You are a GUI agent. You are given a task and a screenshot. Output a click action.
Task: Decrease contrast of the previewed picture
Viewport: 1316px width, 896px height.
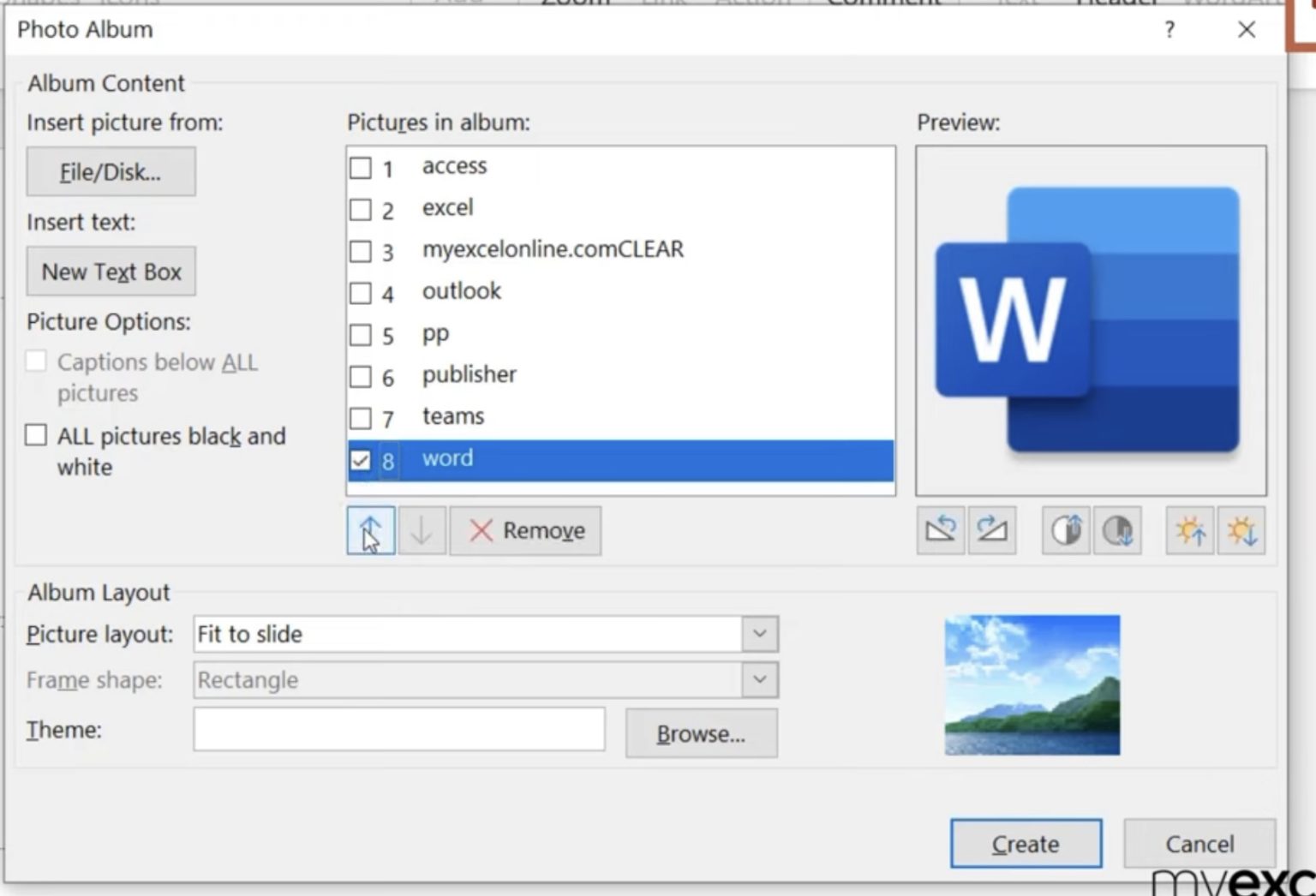[x=1118, y=530]
